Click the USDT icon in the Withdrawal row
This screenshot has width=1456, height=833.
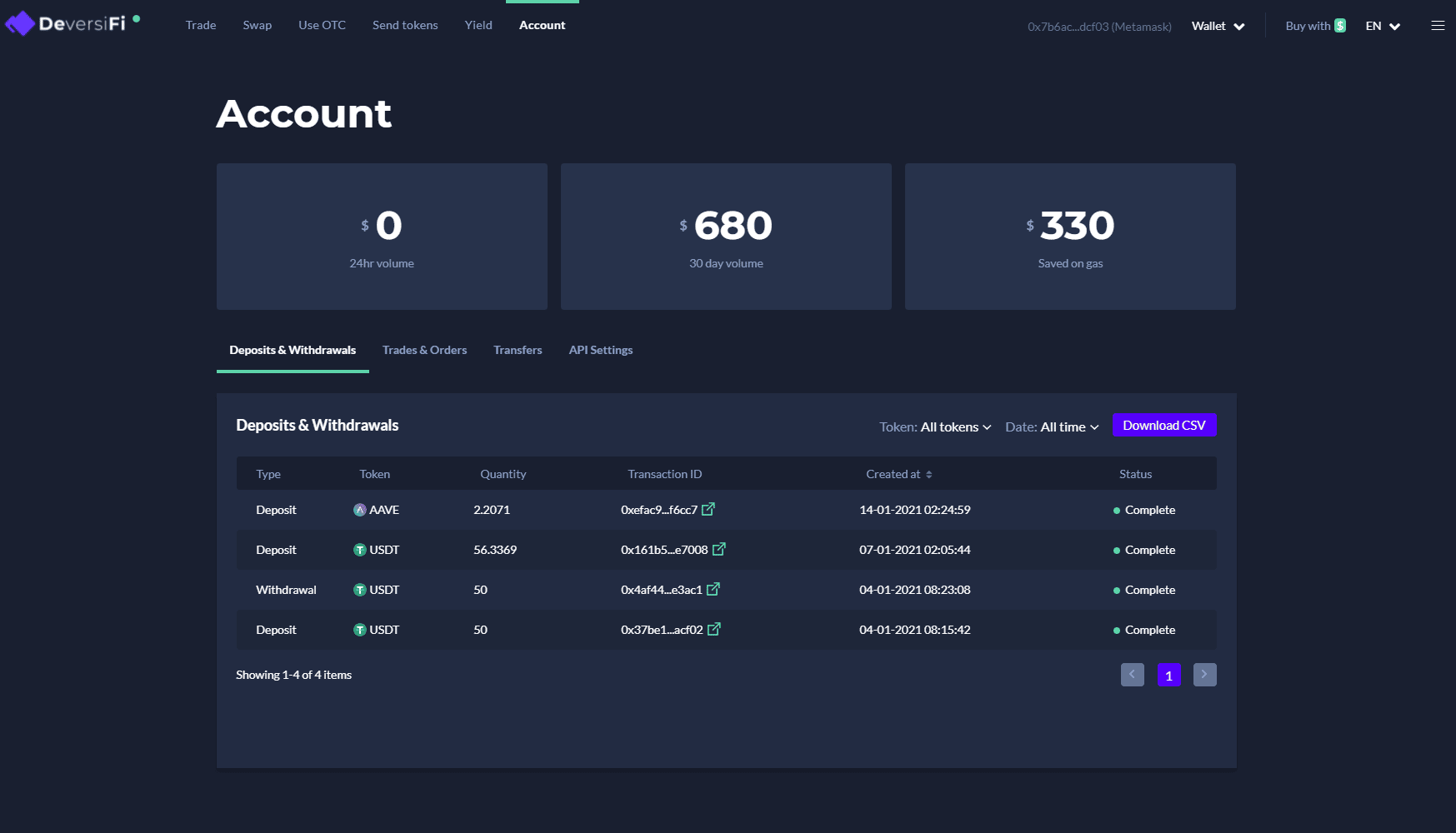[360, 590]
